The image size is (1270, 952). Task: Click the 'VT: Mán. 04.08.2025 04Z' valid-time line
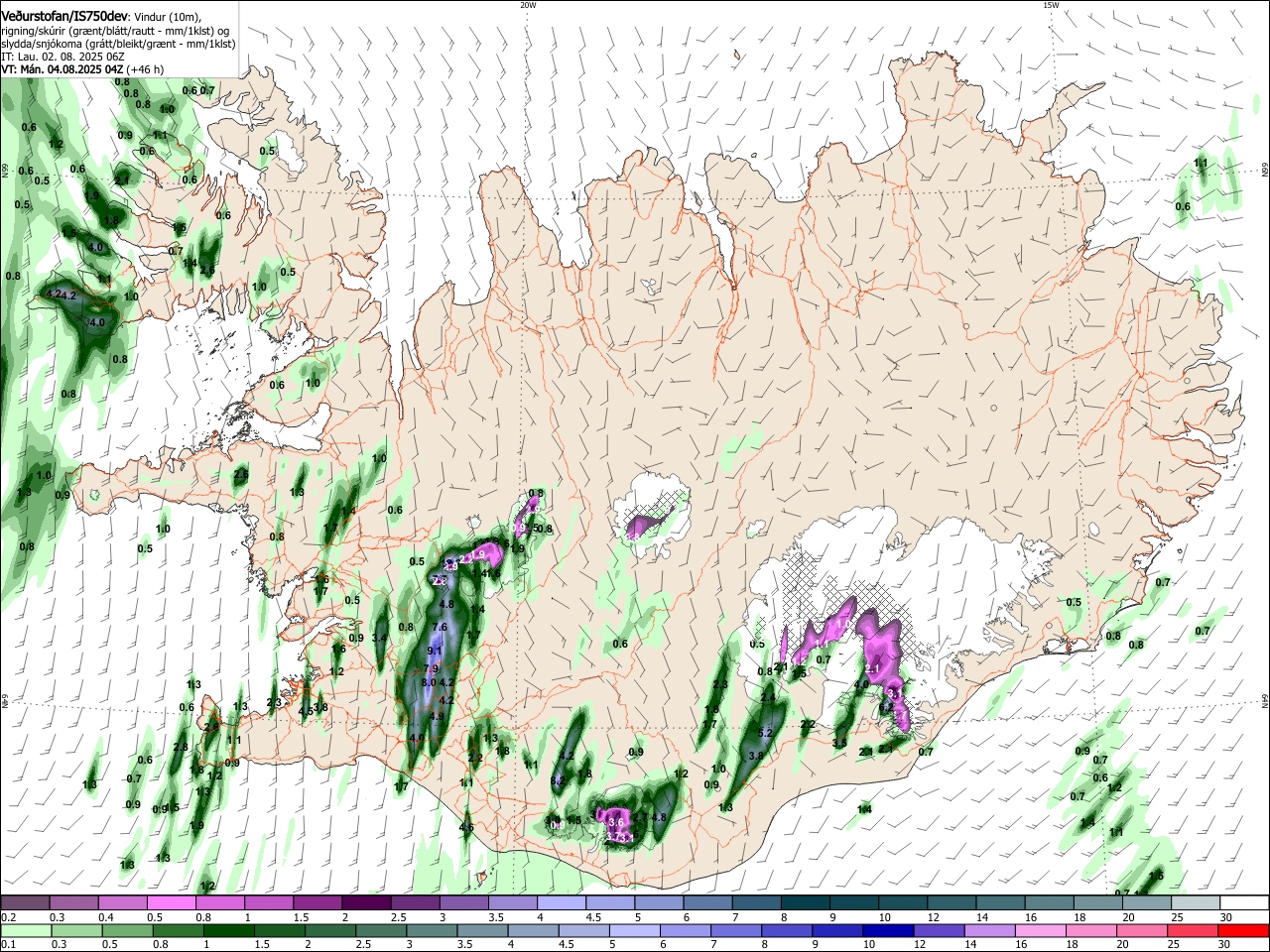tap(63, 69)
